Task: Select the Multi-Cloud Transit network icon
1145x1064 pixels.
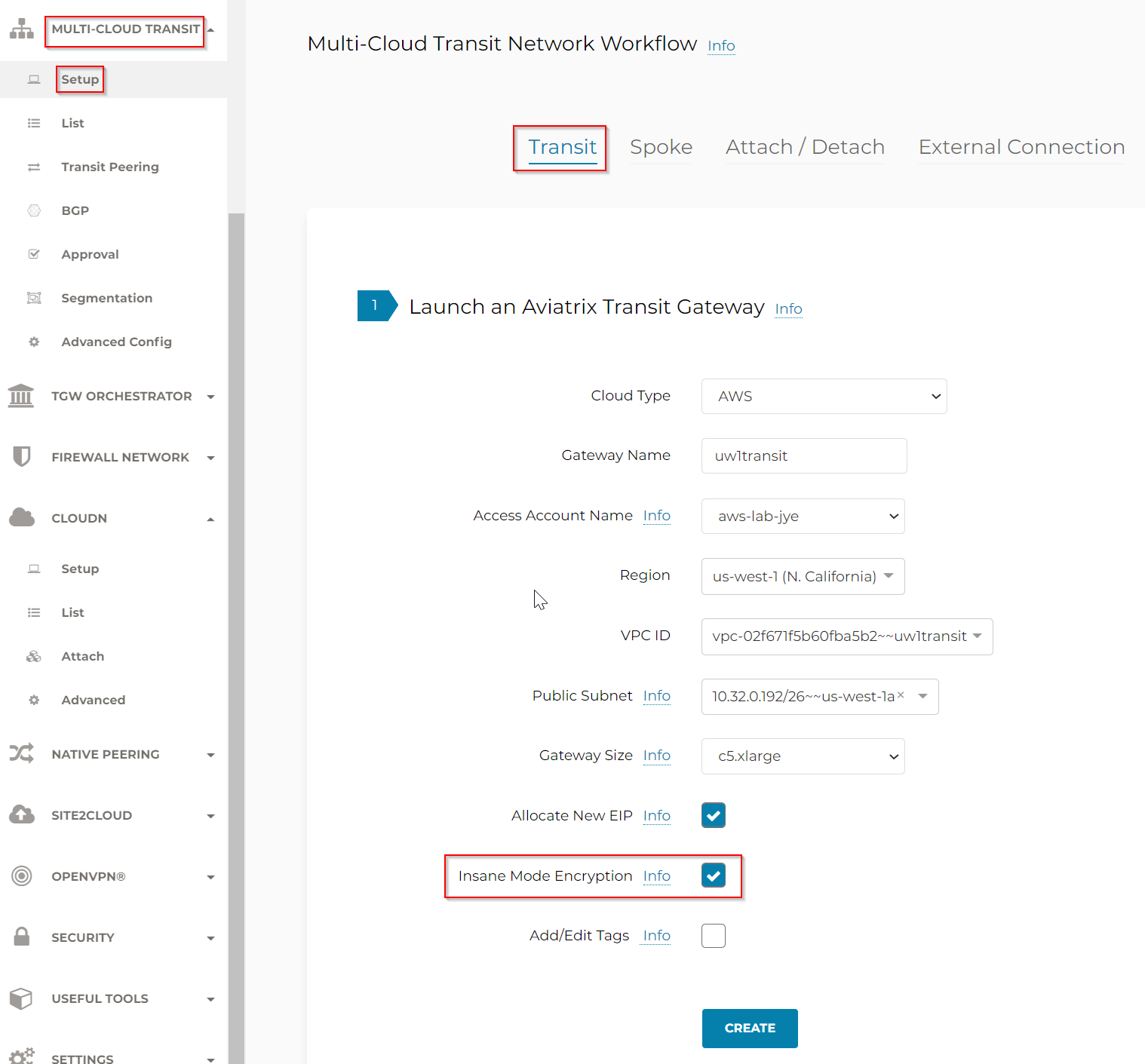Action: click(x=20, y=29)
